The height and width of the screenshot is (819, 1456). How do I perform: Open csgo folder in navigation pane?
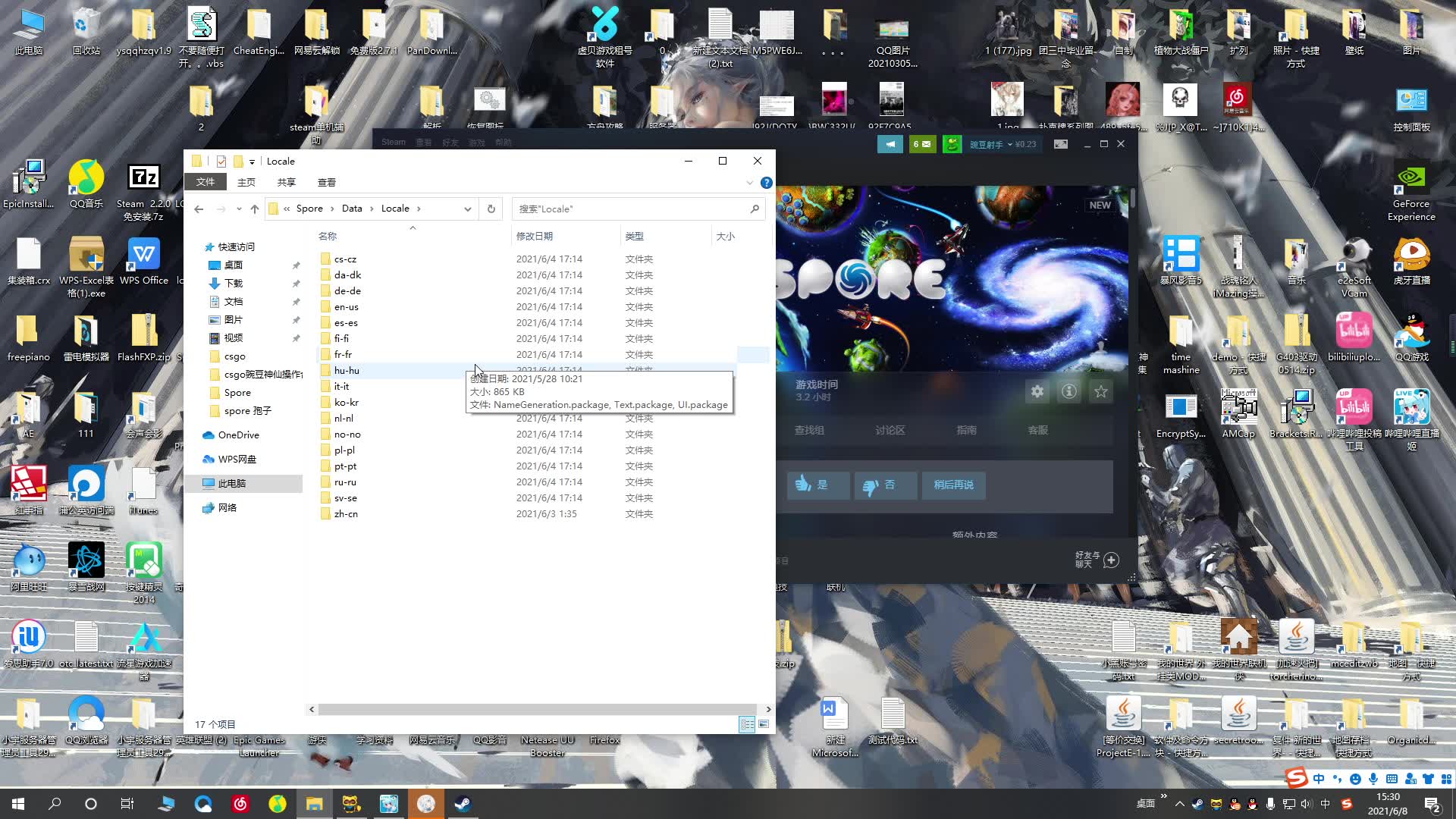tap(235, 356)
